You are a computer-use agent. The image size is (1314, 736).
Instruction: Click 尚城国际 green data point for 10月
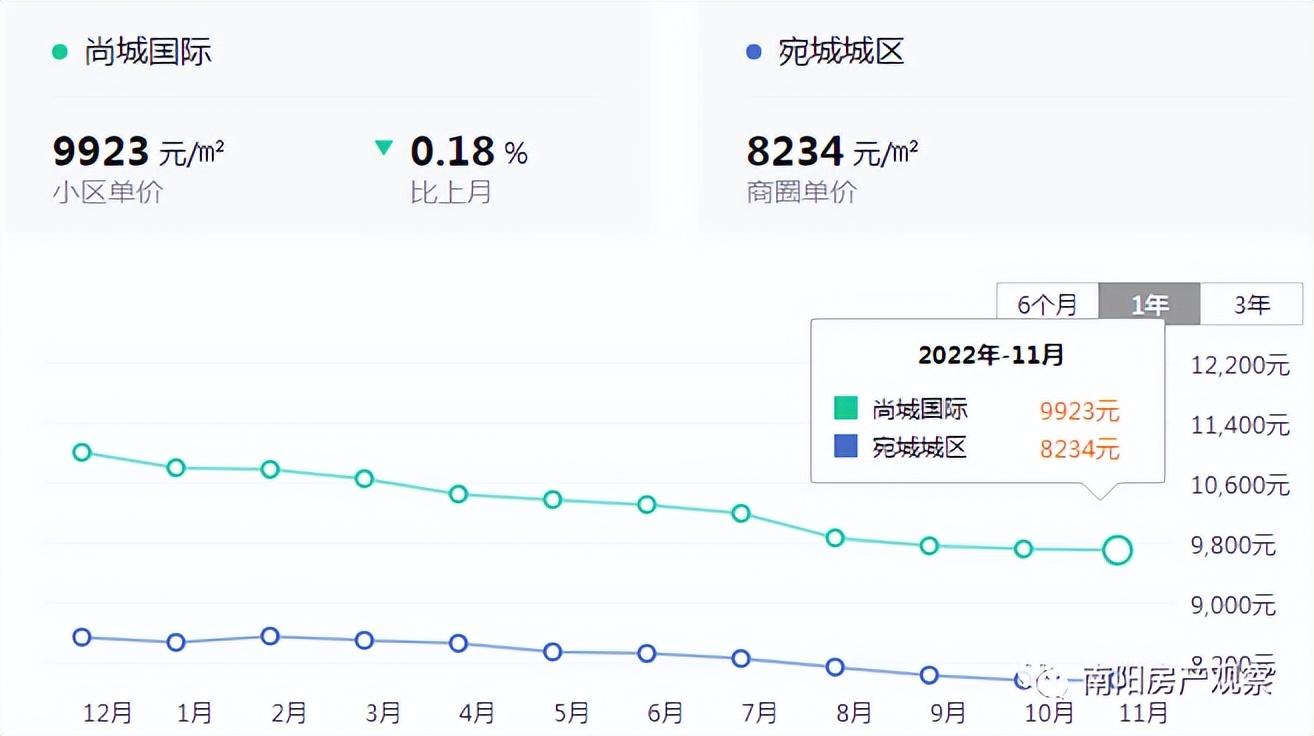tap(1023, 548)
